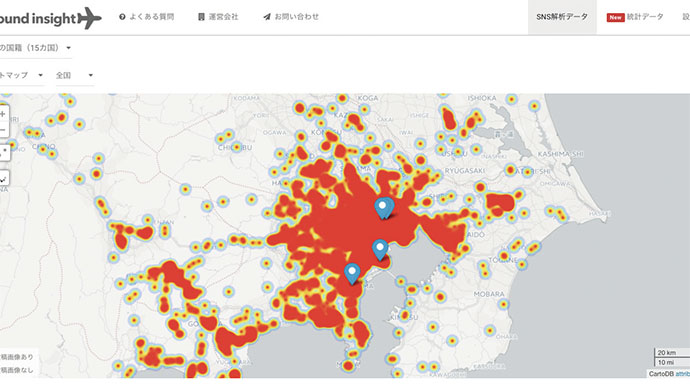Click the paper plane contact icon
The width and height of the screenshot is (690, 388).
(267, 17)
